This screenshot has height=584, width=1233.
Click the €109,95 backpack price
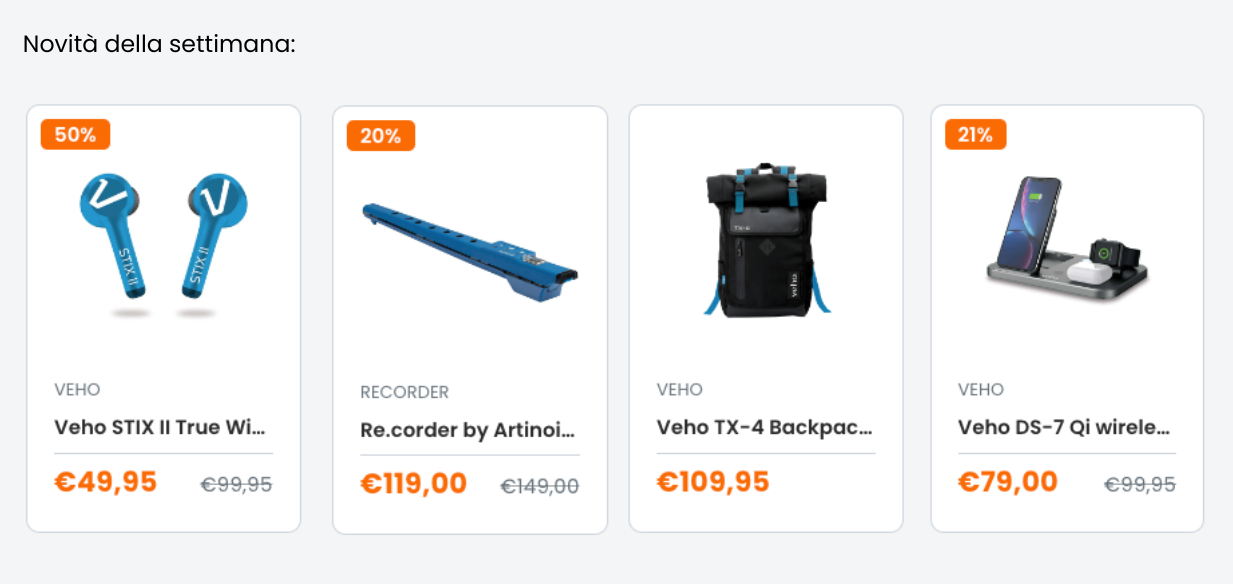(x=713, y=482)
